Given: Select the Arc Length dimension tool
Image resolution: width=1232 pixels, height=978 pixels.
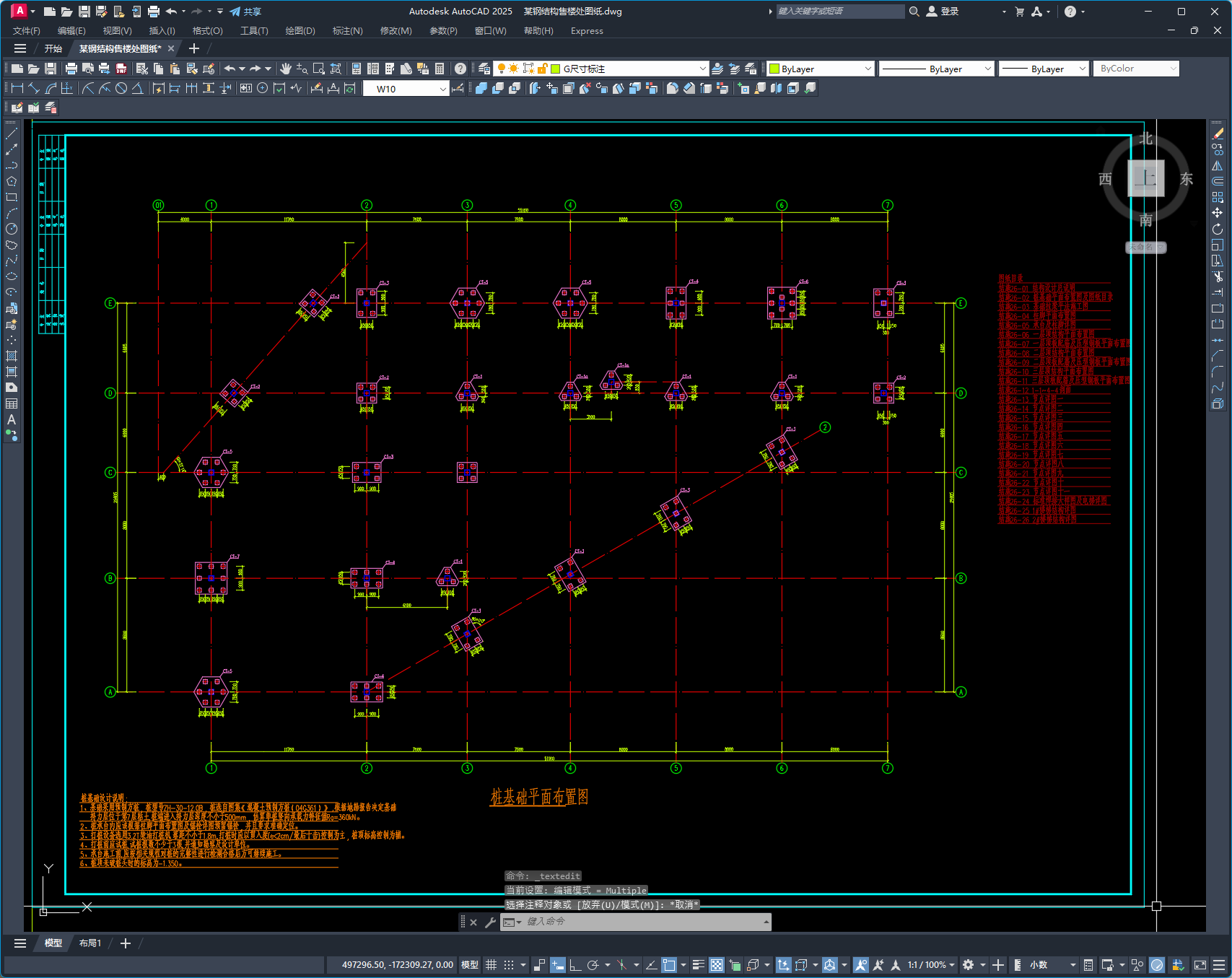Looking at the screenshot, I should click(x=51, y=88).
